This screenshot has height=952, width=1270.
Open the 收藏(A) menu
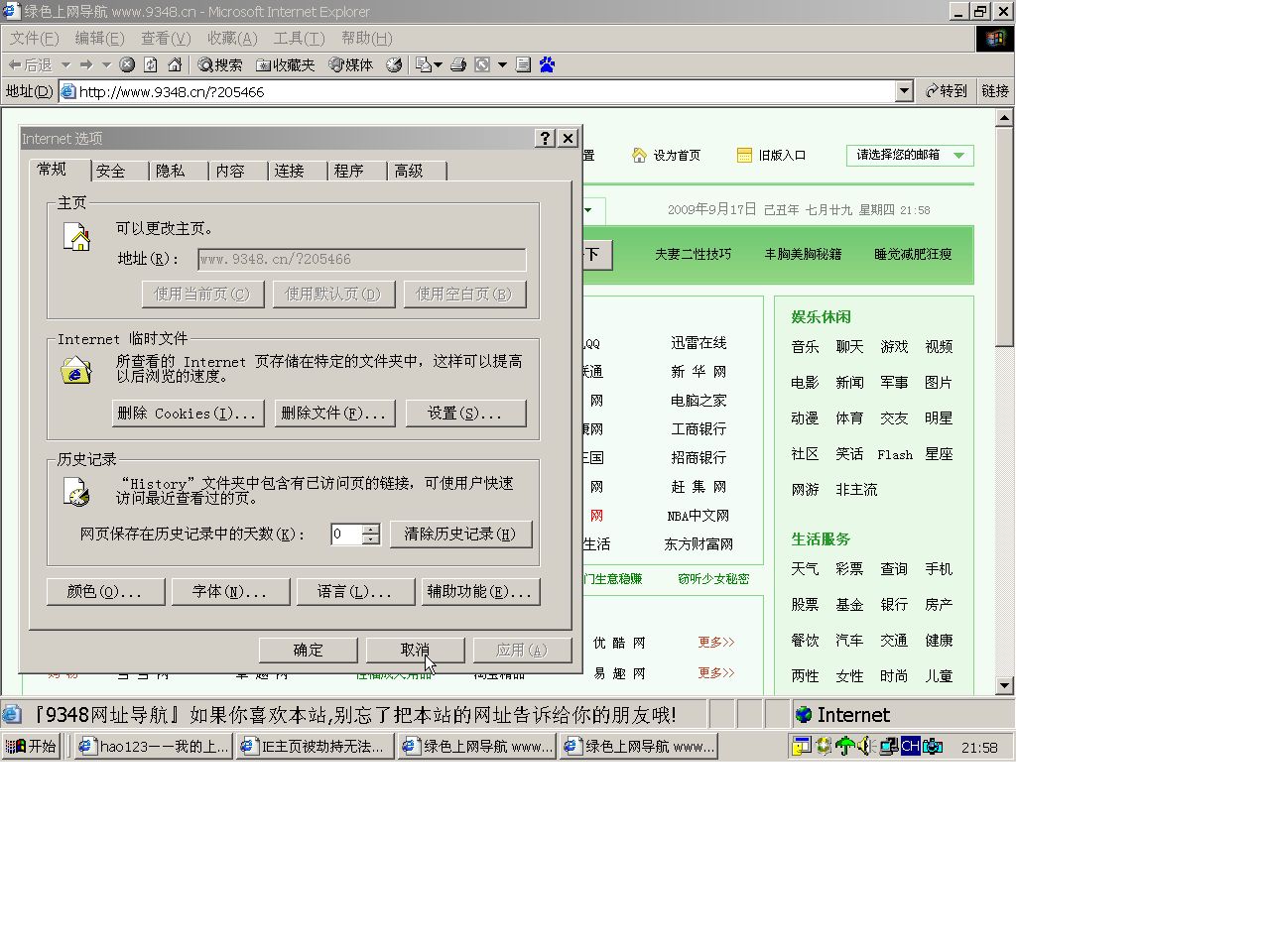(x=232, y=38)
